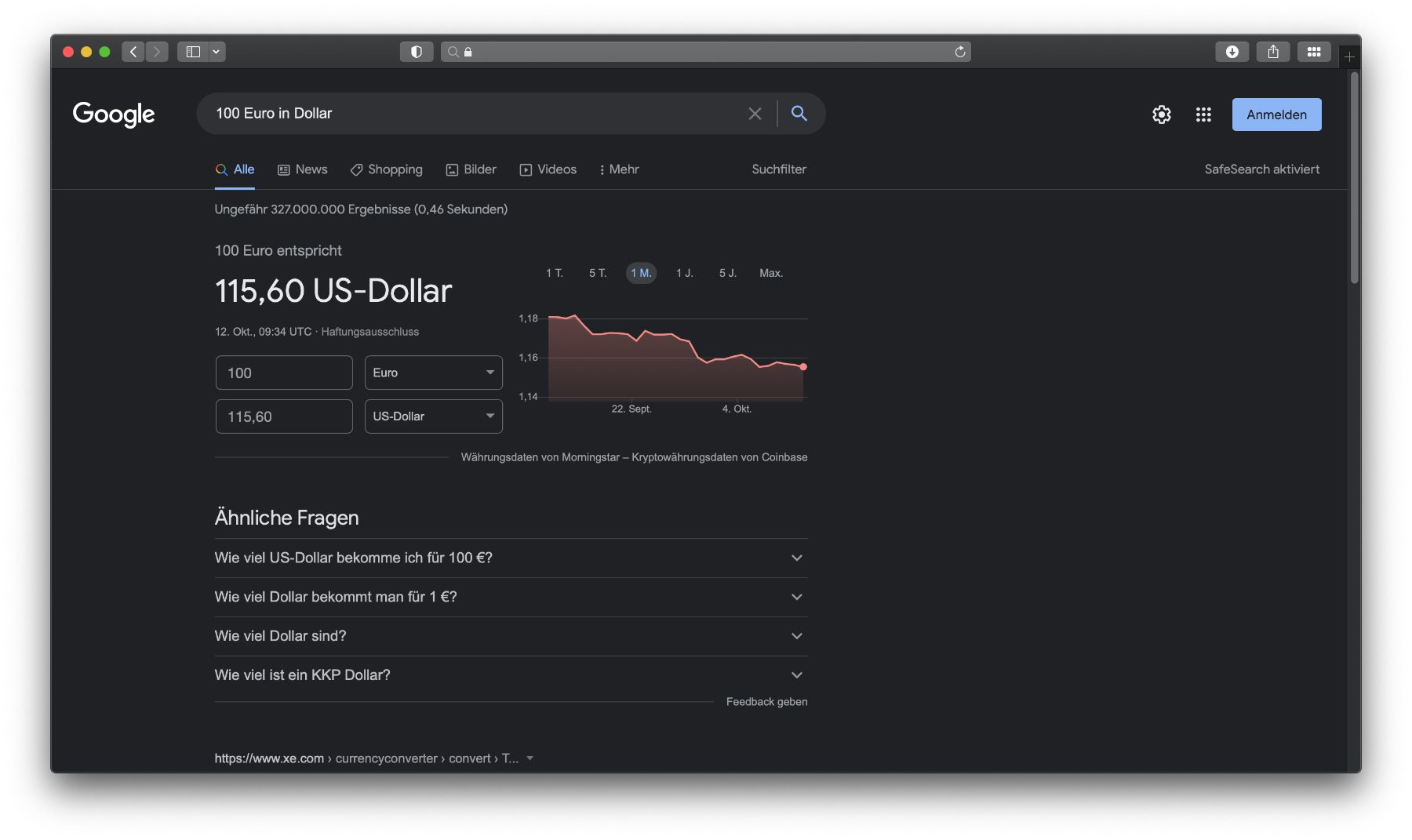Image resolution: width=1412 pixels, height=840 pixels.
Task: Click the Anmelden button
Action: click(1276, 115)
